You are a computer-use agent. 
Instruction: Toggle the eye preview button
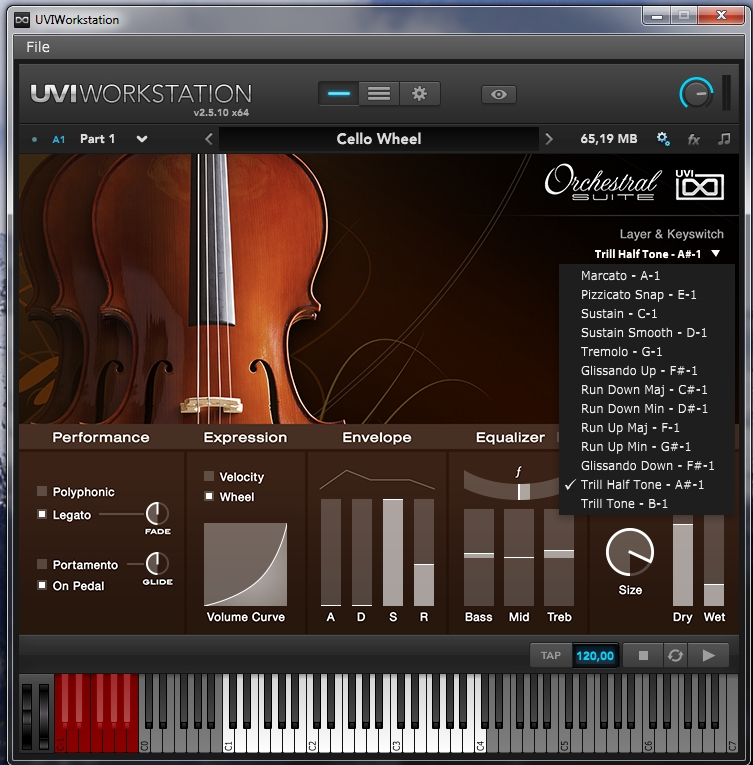[498, 94]
